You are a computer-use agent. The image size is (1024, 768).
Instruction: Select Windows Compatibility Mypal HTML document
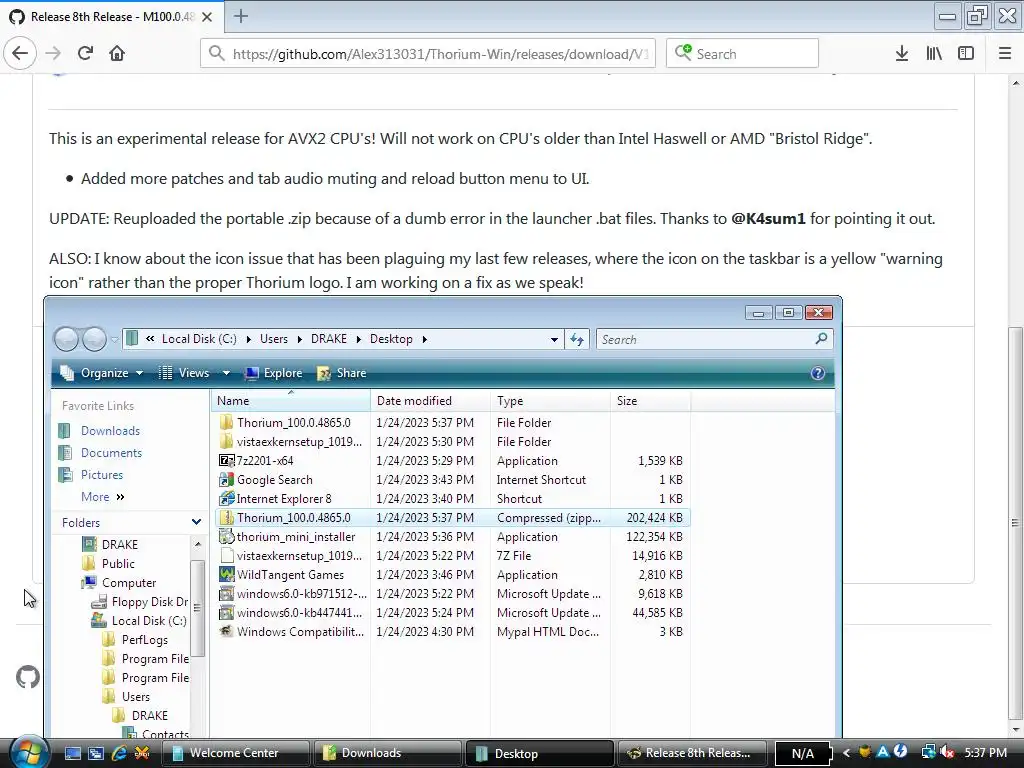[x=451, y=632]
